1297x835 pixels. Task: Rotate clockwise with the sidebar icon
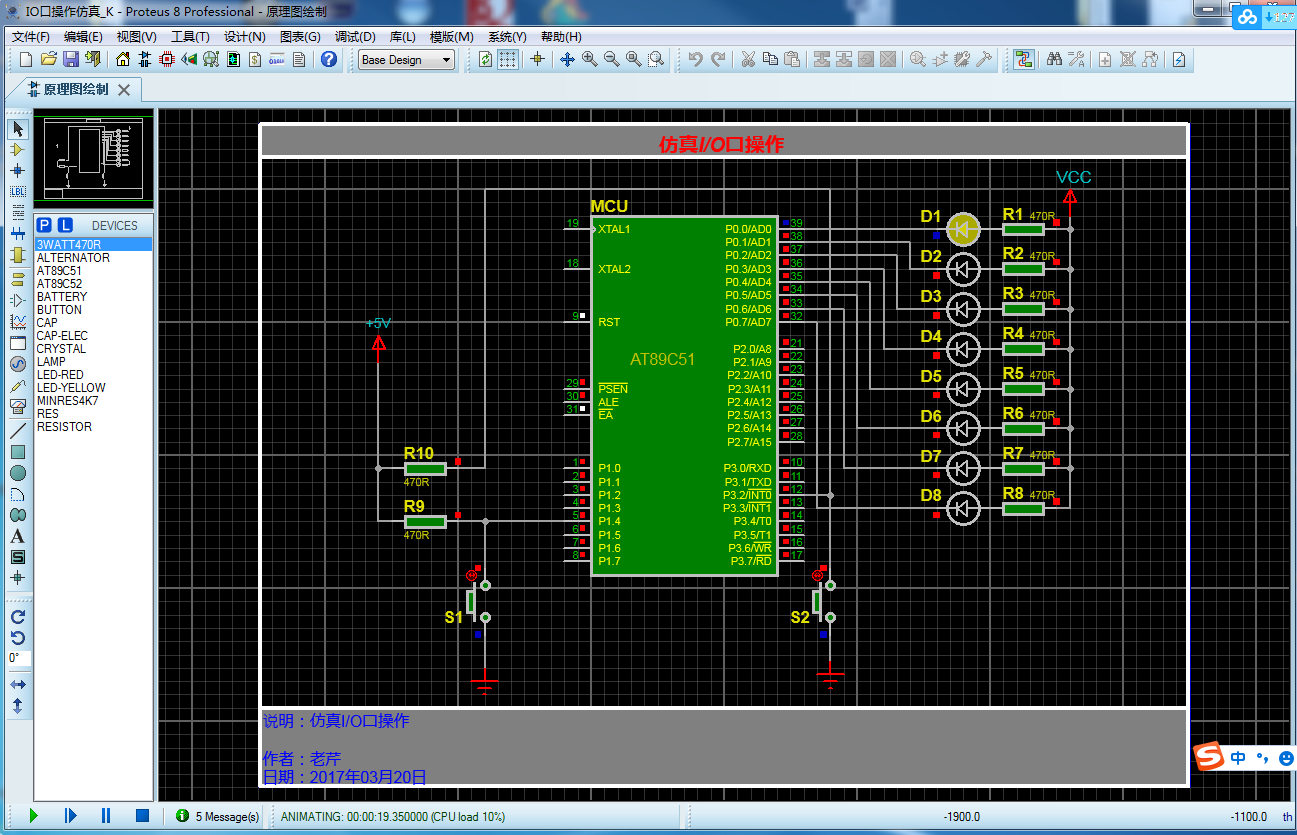pyautogui.click(x=18, y=617)
